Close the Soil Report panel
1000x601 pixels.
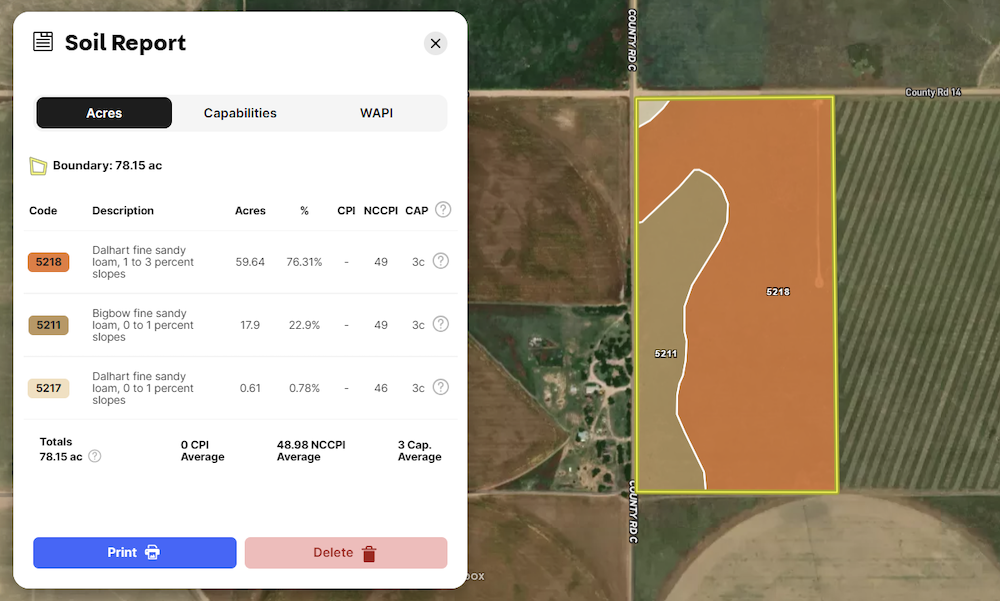coord(435,43)
